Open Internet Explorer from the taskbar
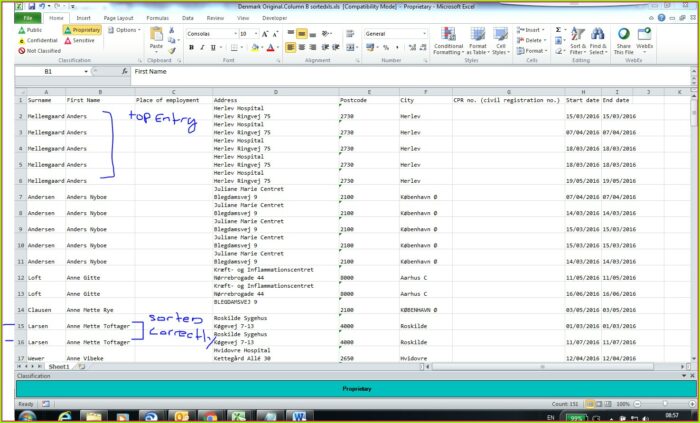The image size is (700, 423). click(65, 417)
